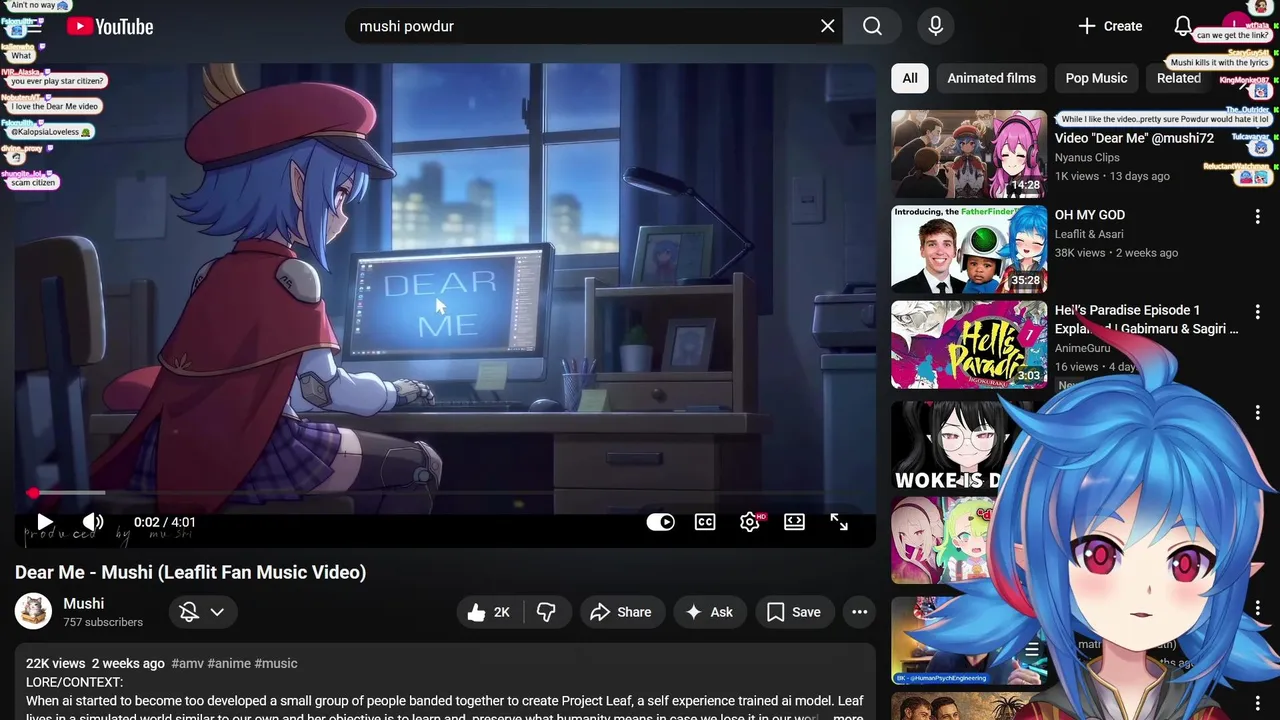Save the video to a playlist
This screenshot has width=1280, height=720.
[795, 612]
